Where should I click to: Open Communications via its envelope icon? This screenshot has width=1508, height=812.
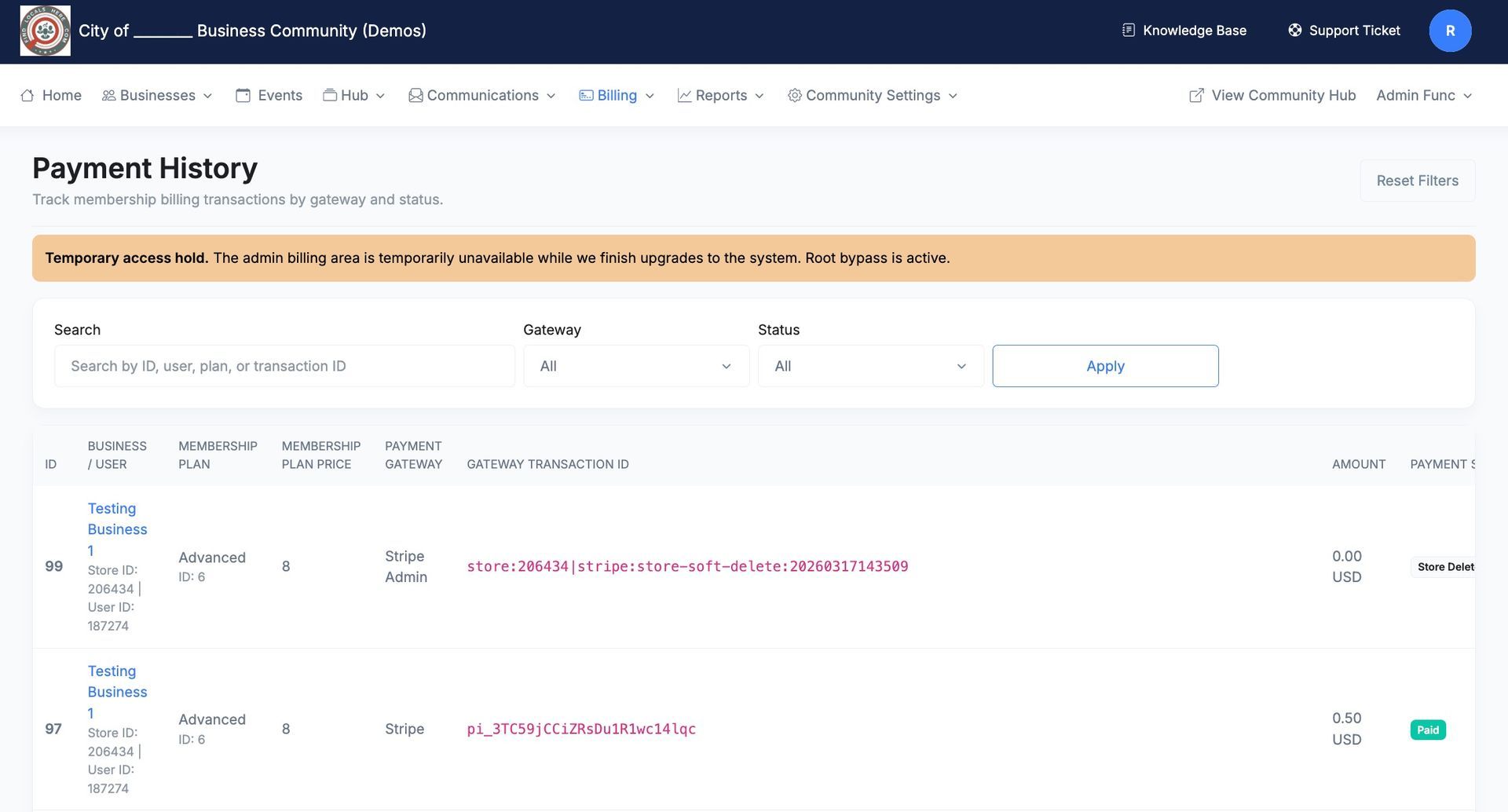pyautogui.click(x=415, y=94)
